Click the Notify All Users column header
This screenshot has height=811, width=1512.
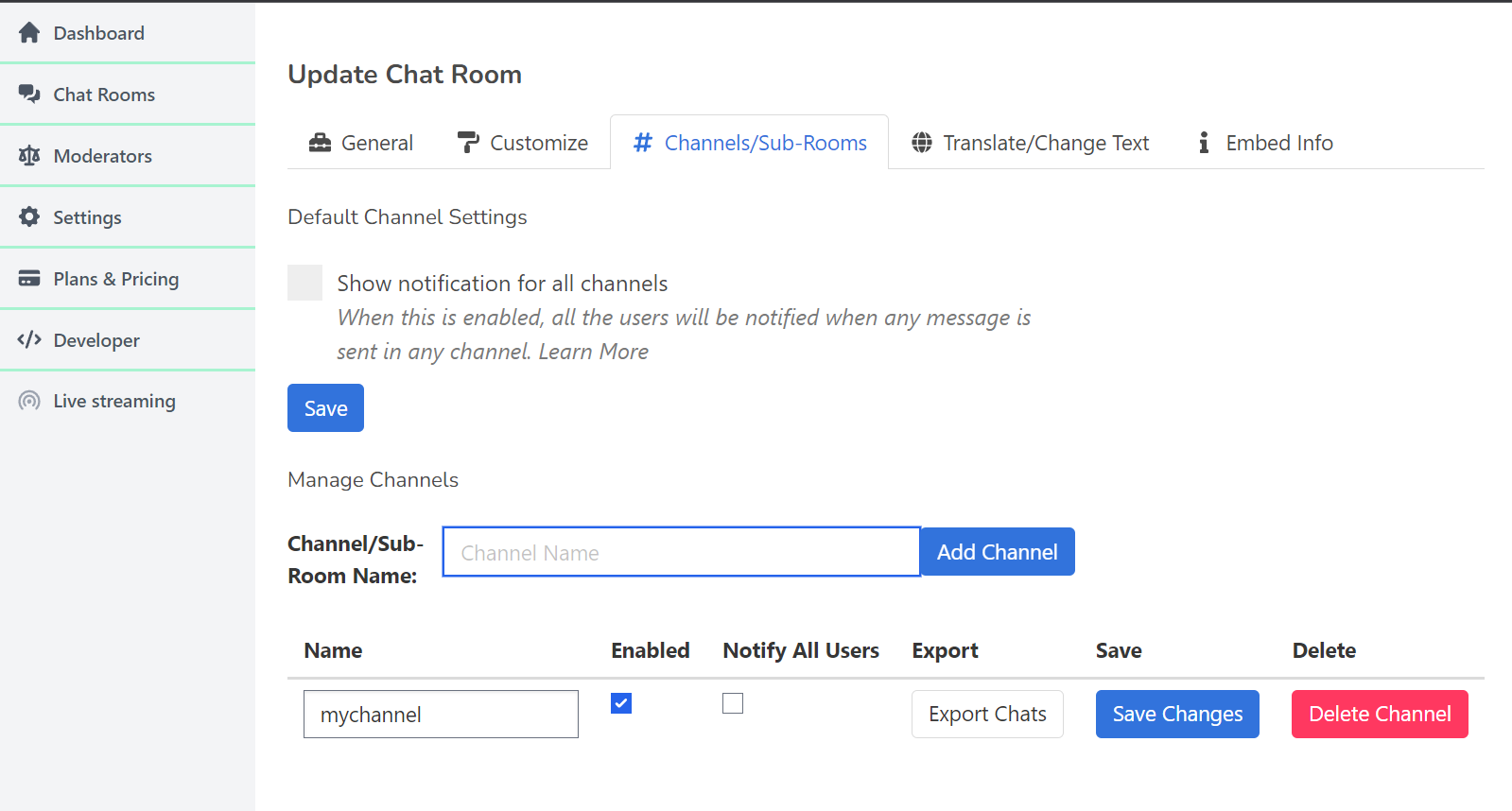coord(801,650)
